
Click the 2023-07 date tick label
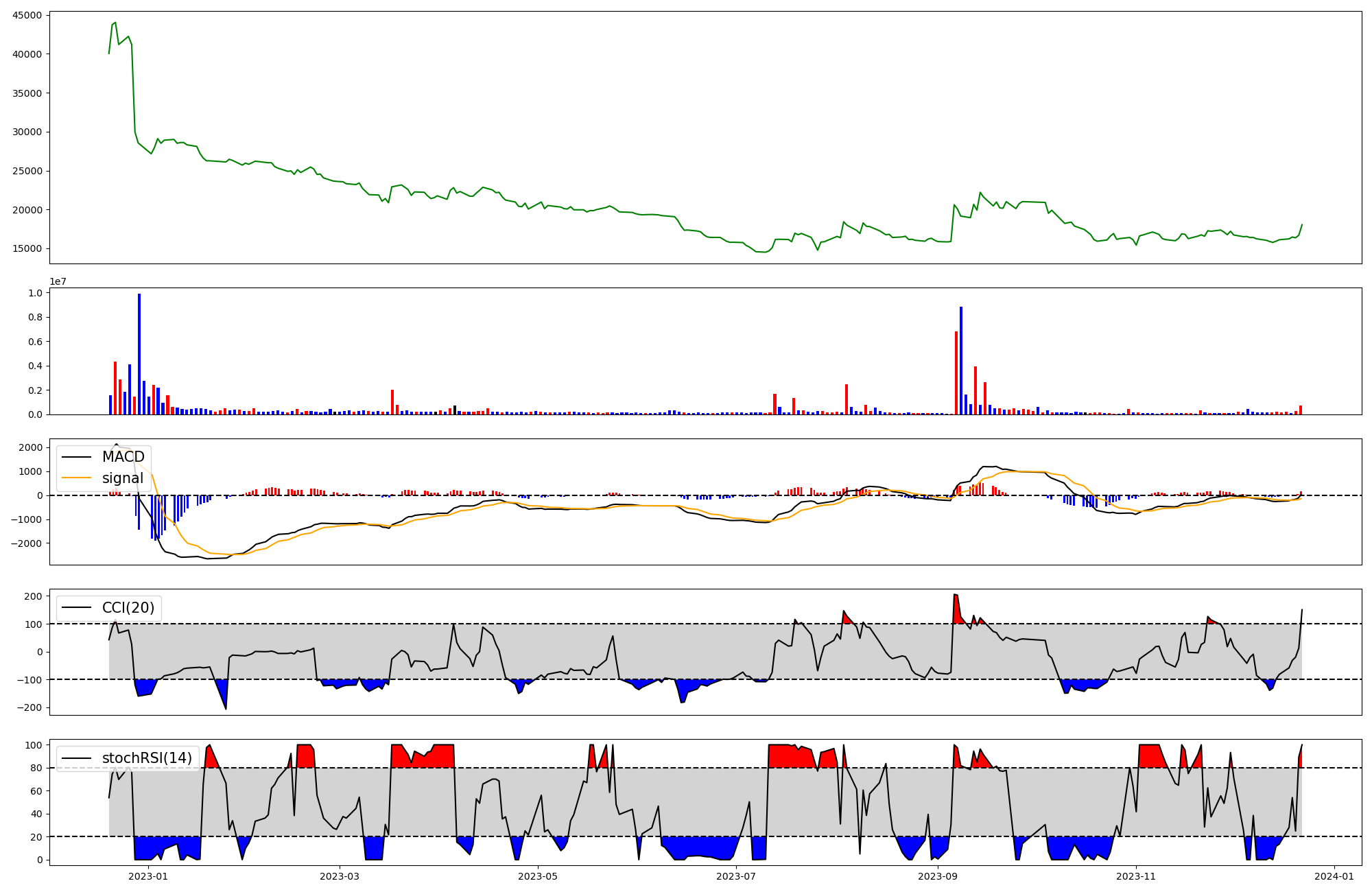(736, 876)
